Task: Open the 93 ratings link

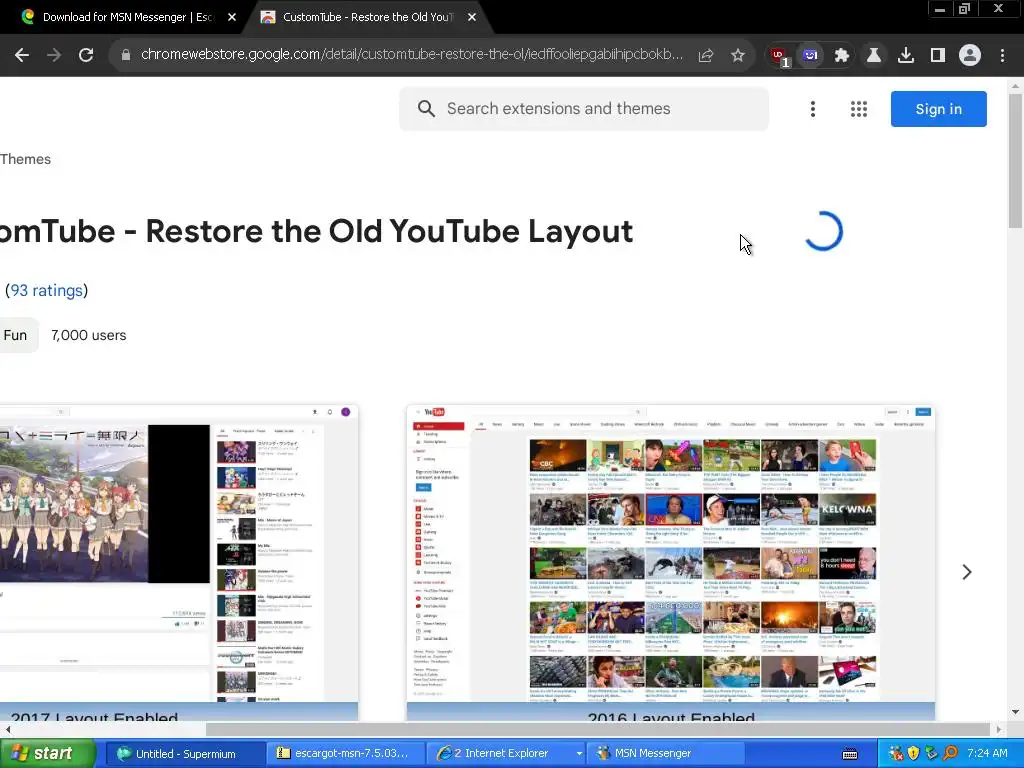Action: tap(46, 291)
